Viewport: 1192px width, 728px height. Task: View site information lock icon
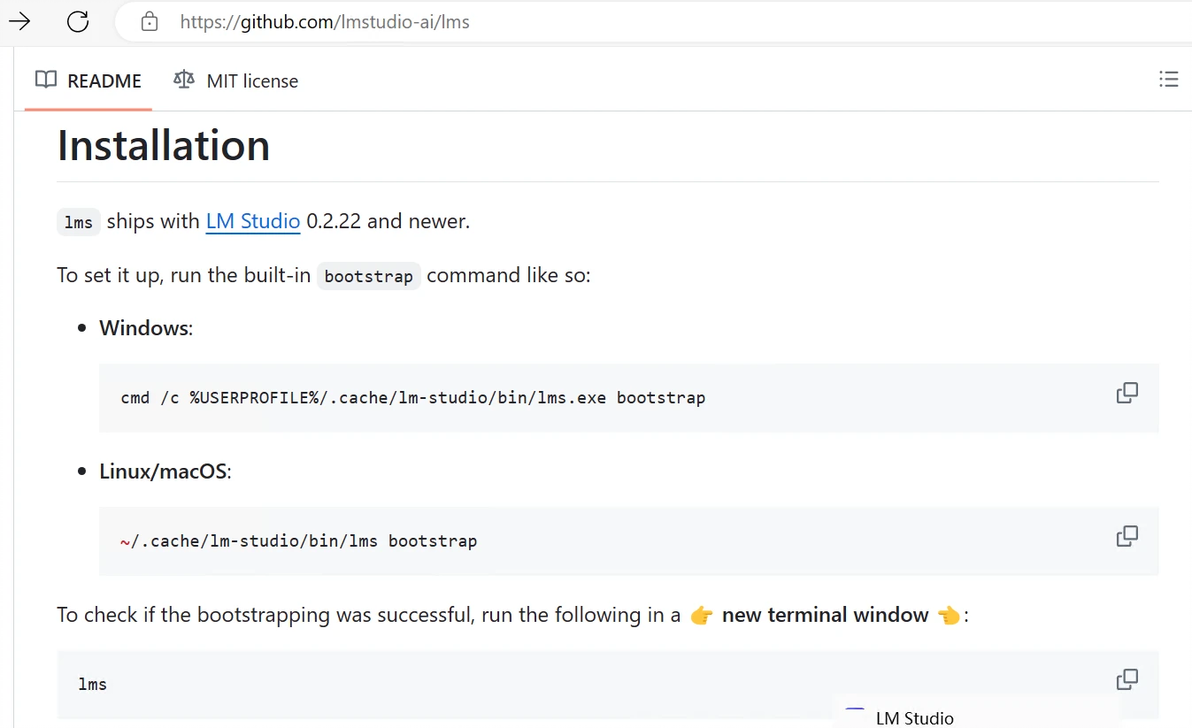149,21
